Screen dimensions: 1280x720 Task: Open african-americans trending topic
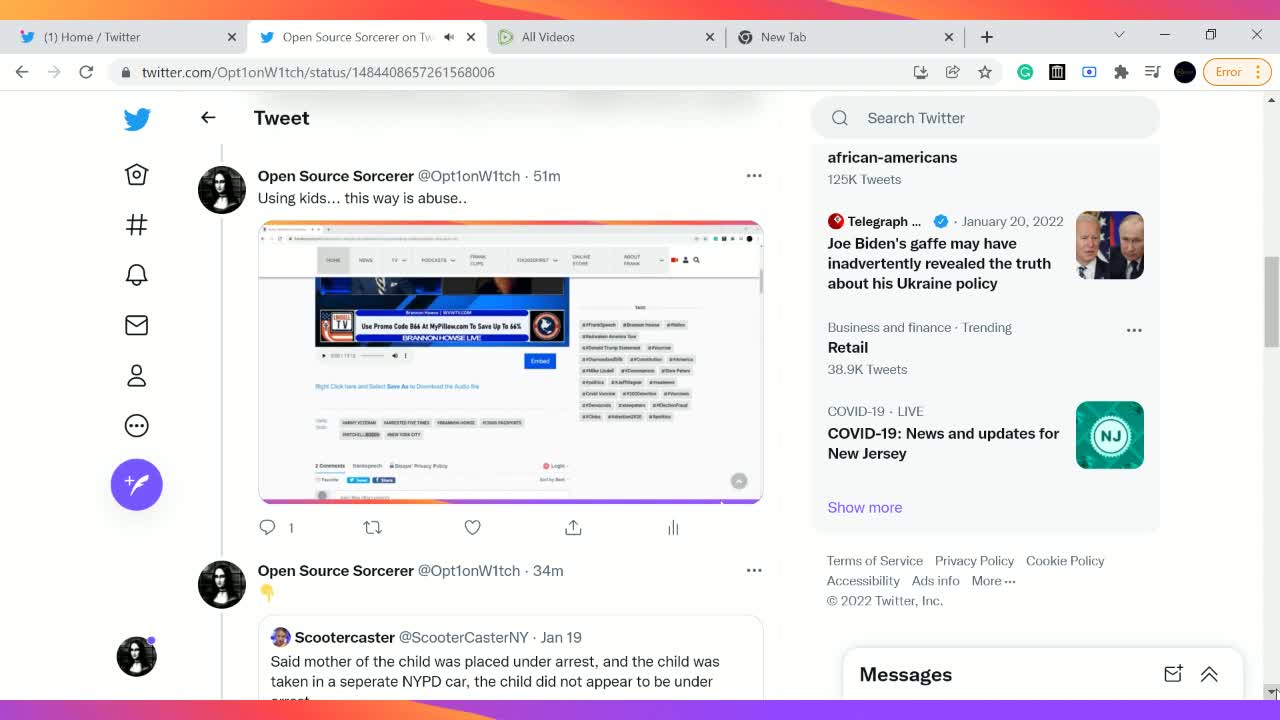pyautogui.click(x=892, y=157)
